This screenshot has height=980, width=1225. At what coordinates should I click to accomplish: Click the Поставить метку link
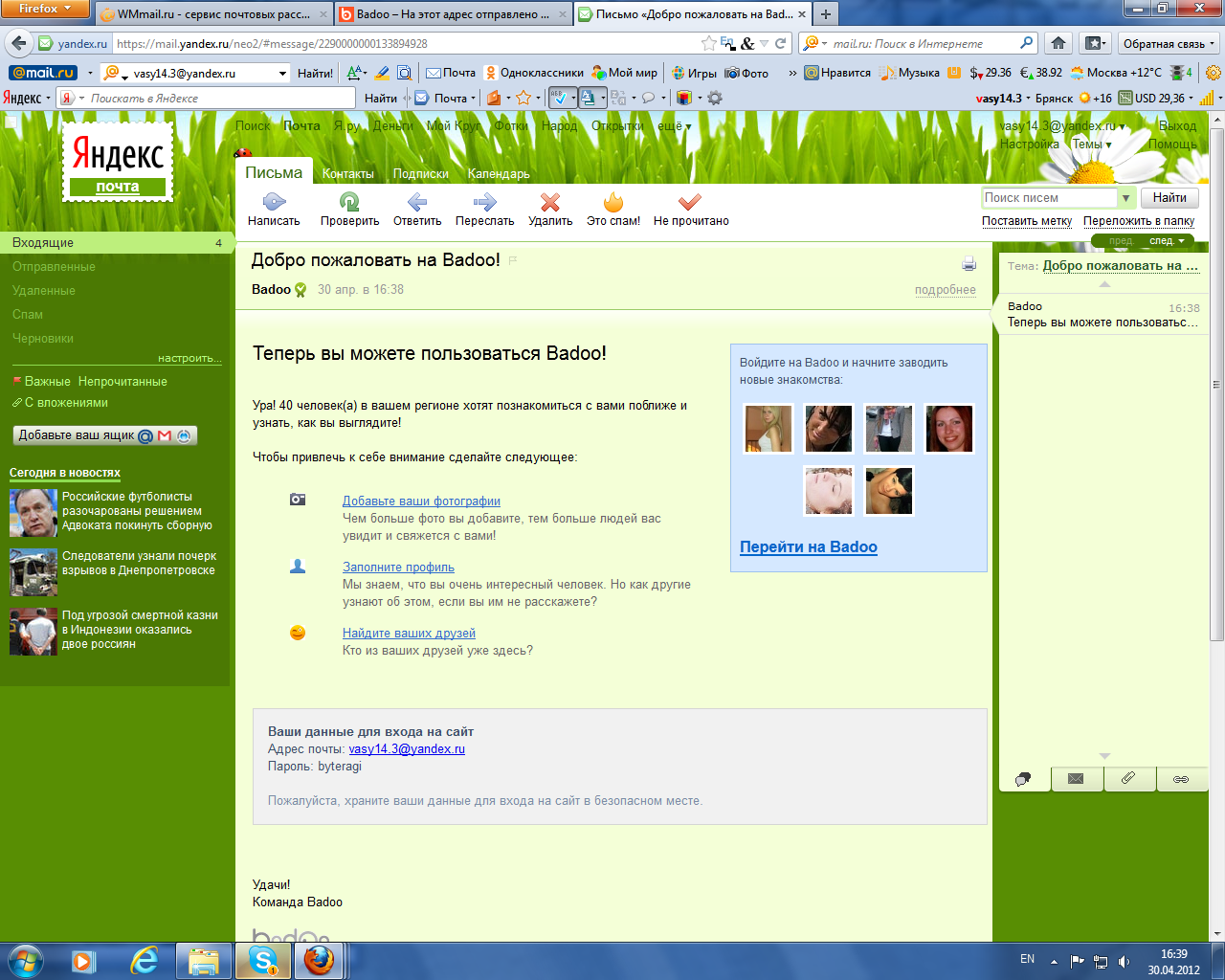coord(1027,221)
